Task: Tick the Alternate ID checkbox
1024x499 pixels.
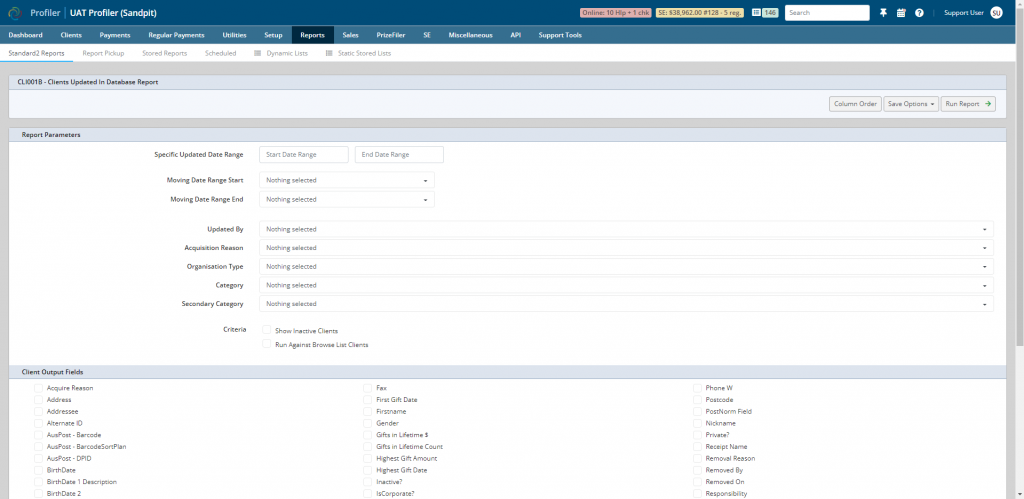Action: point(39,423)
